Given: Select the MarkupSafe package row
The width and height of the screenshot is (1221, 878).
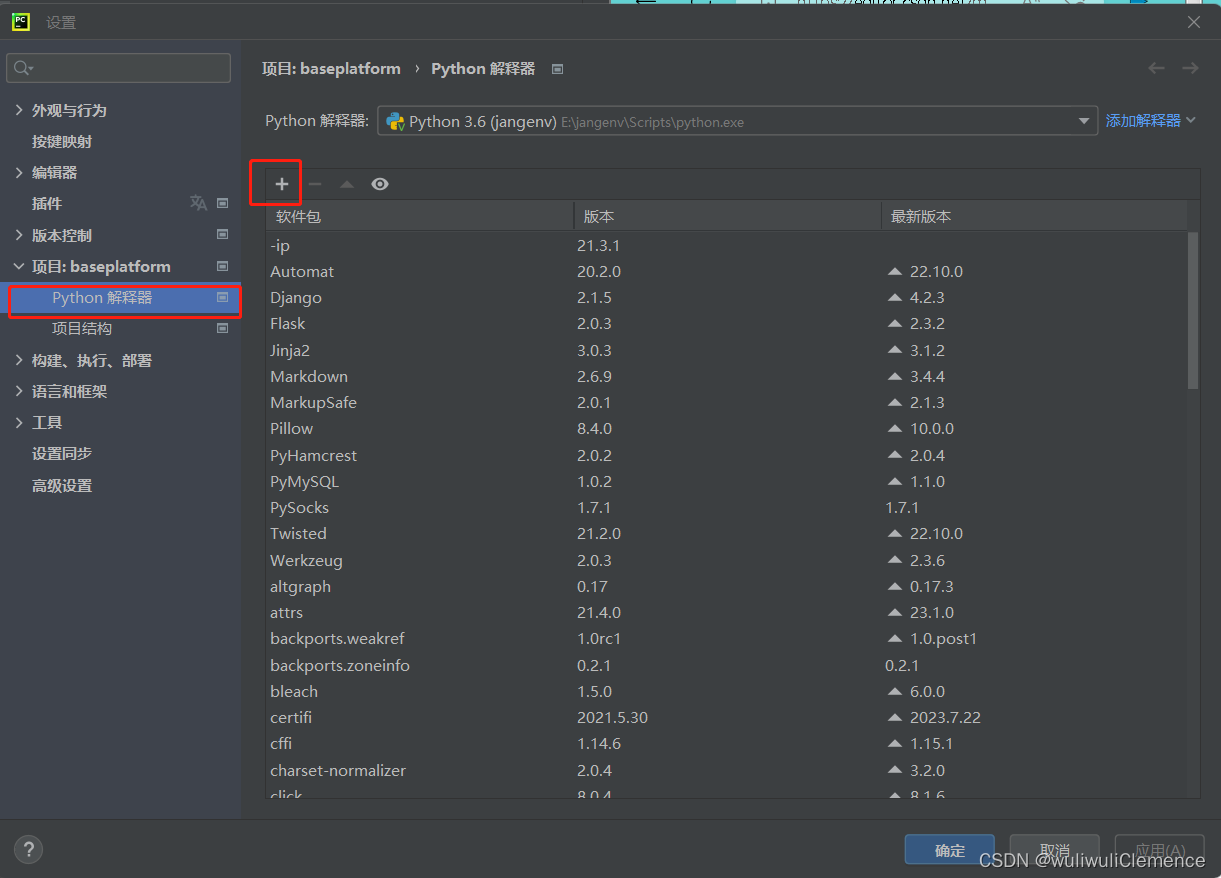Looking at the screenshot, I should click(726, 403).
